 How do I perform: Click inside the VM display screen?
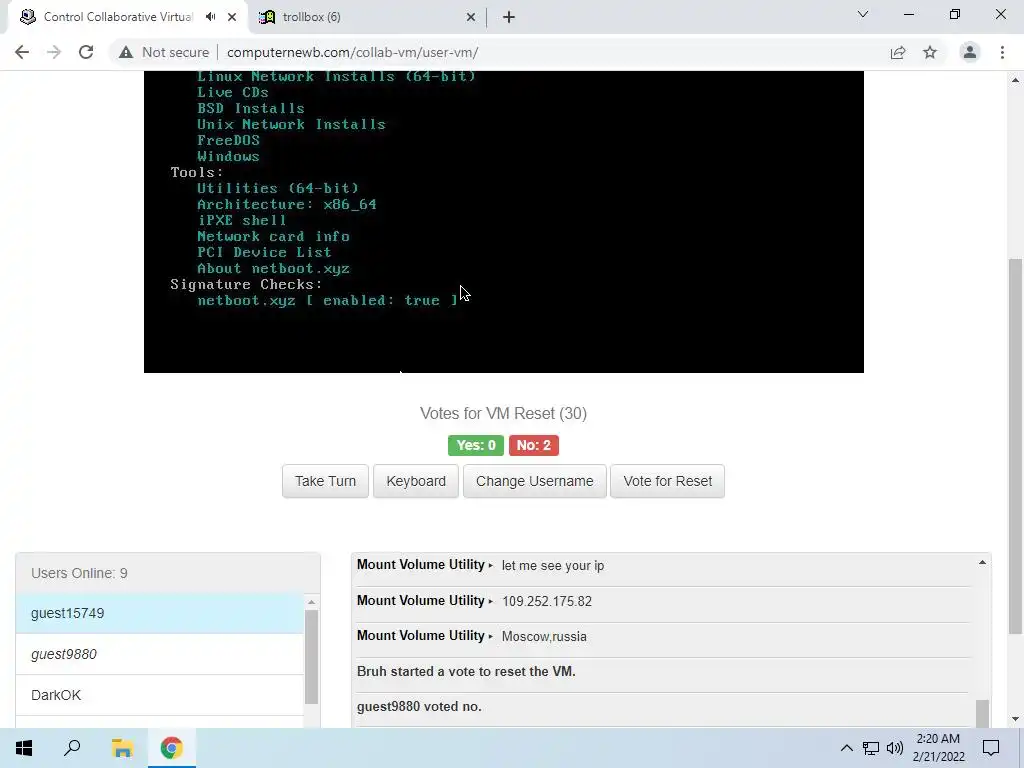504,222
